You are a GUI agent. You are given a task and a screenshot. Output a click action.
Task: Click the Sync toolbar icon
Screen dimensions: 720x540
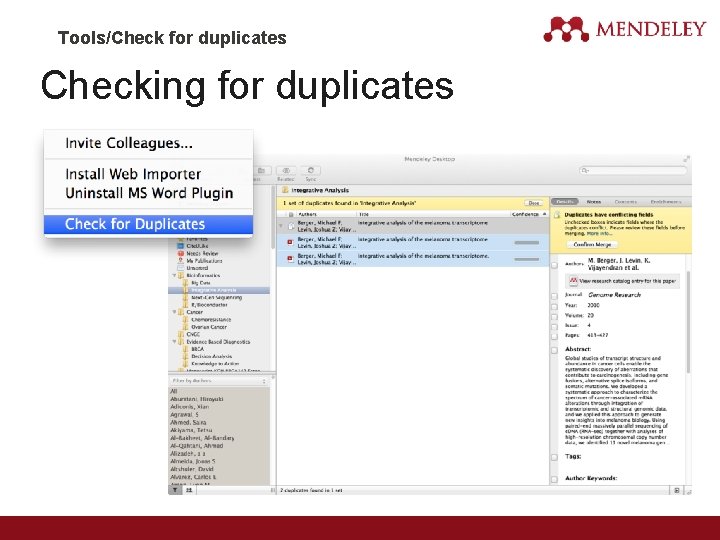pos(311,170)
